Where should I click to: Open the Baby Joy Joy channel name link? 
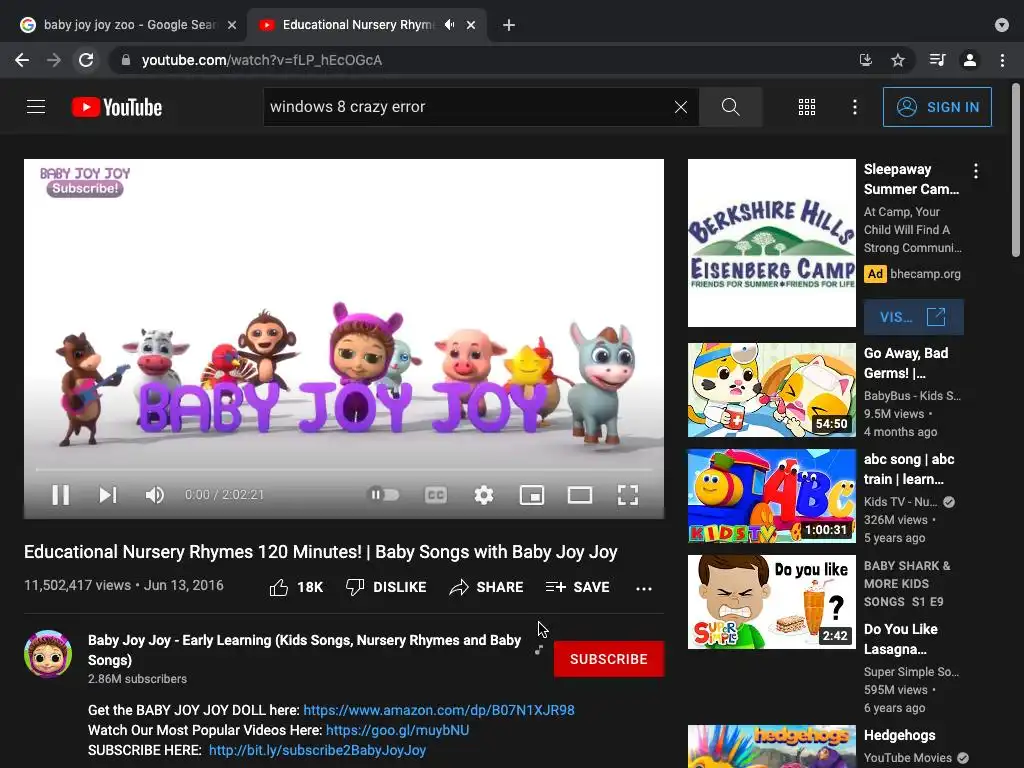coord(304,650)
